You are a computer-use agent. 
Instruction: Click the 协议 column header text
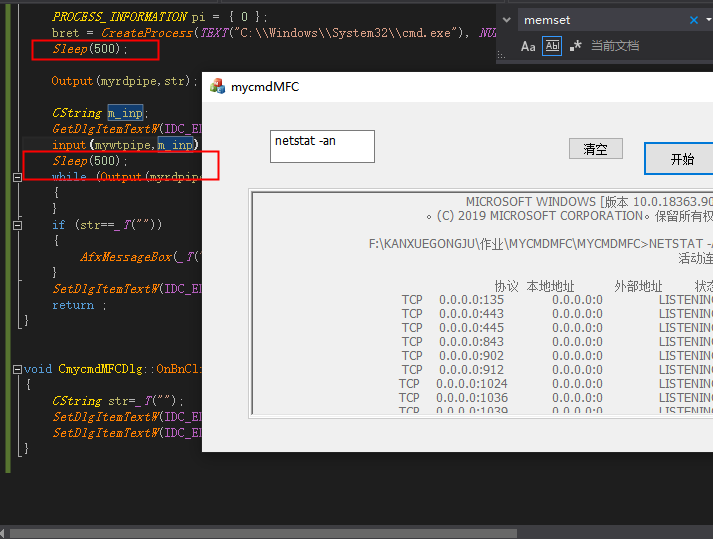(x=506, y=286)
